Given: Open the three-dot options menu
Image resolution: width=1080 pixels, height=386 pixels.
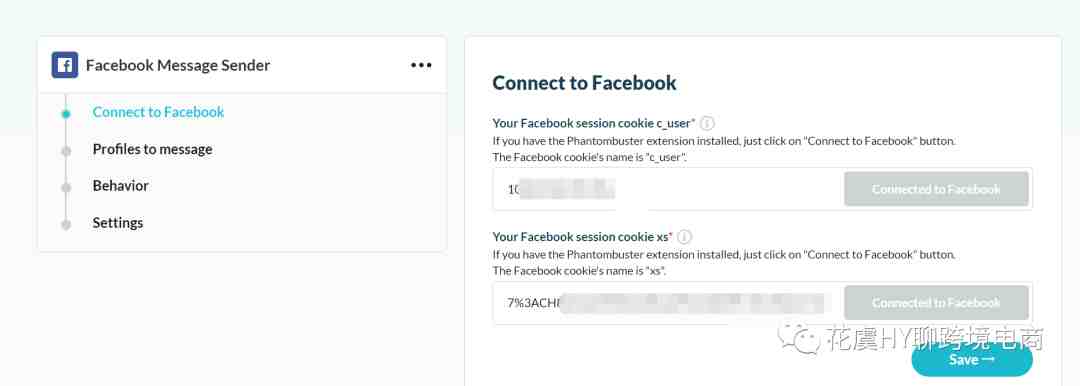Looking at the screenshot, I should (x=421, y=65).
